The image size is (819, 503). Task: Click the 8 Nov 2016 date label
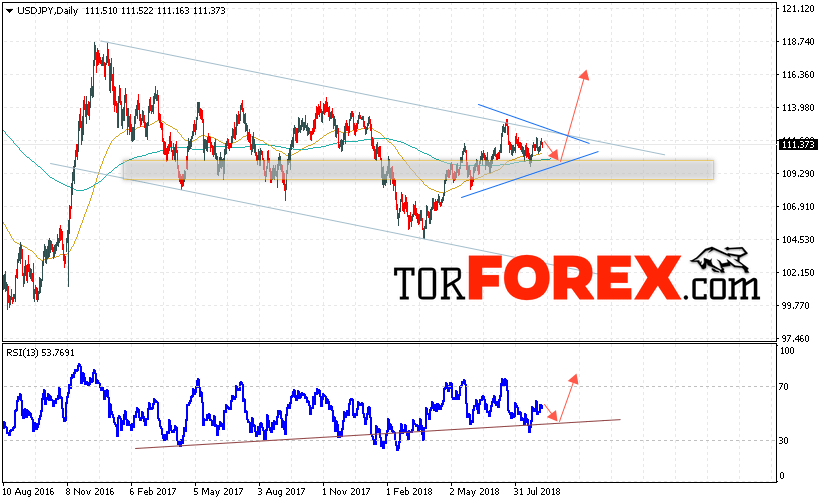click(x=90, y=492)
